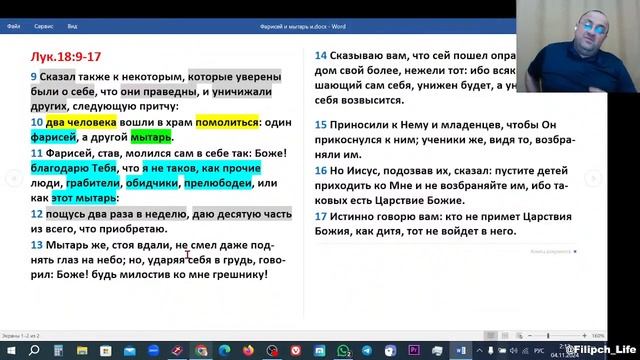Zoom in with the plus button
Viewport: 640px width, 360px height.
[x=584, y=336]
